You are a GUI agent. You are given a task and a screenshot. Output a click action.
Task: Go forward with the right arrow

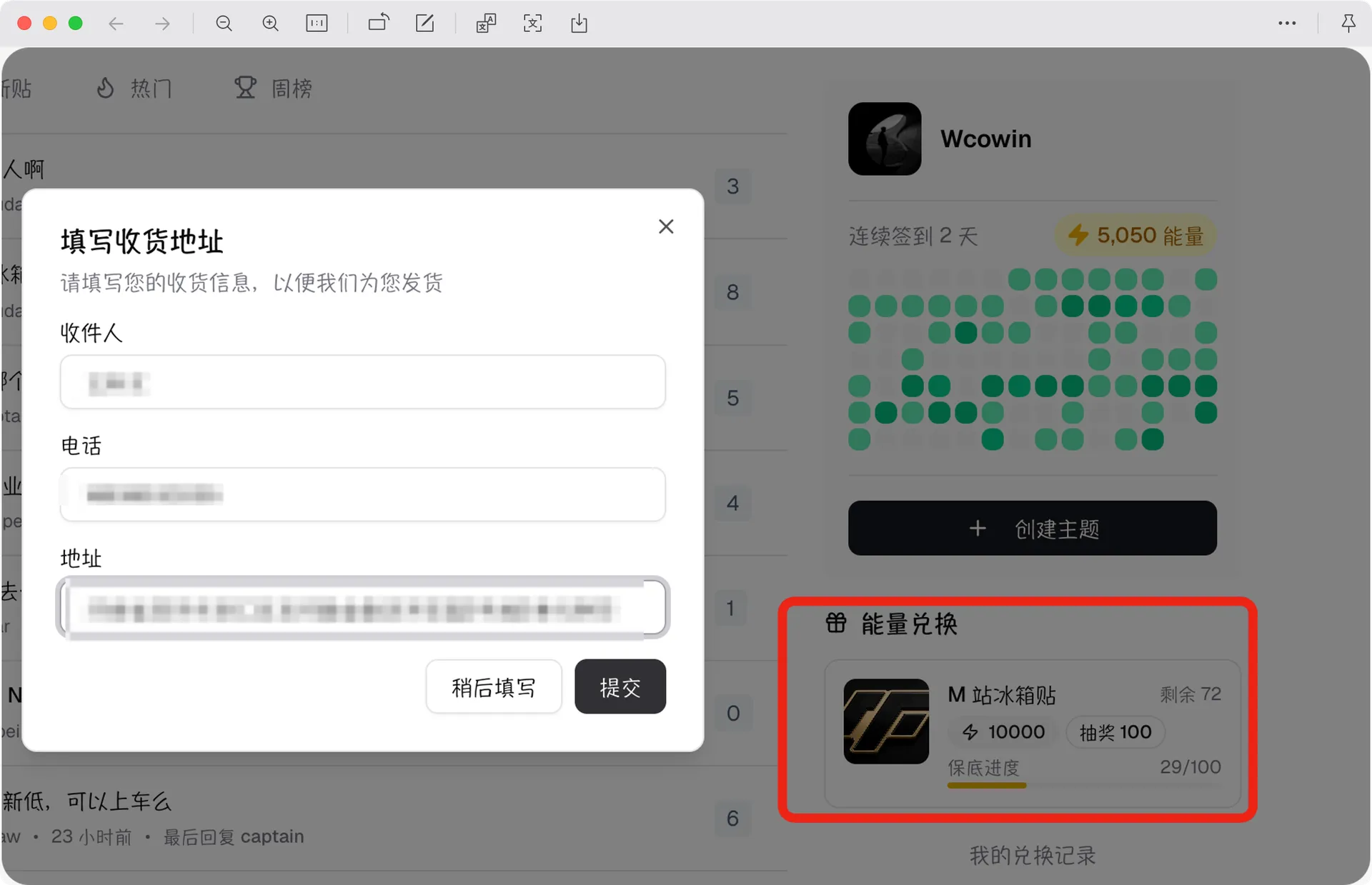pos(163,24)
